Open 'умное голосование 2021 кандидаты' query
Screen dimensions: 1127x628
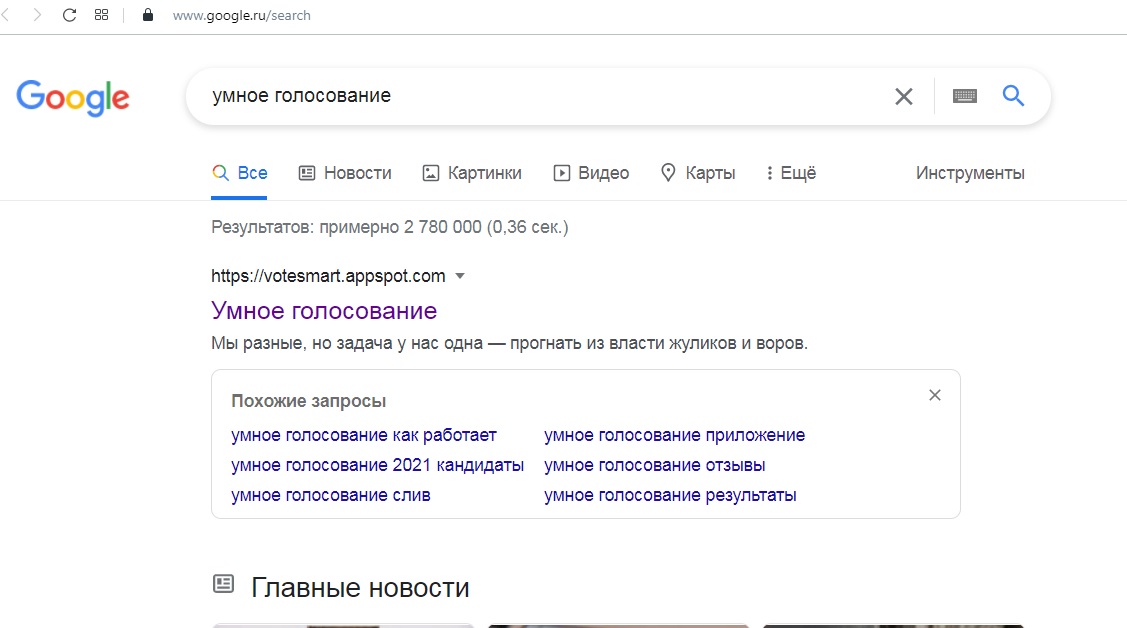click(377, 466)
